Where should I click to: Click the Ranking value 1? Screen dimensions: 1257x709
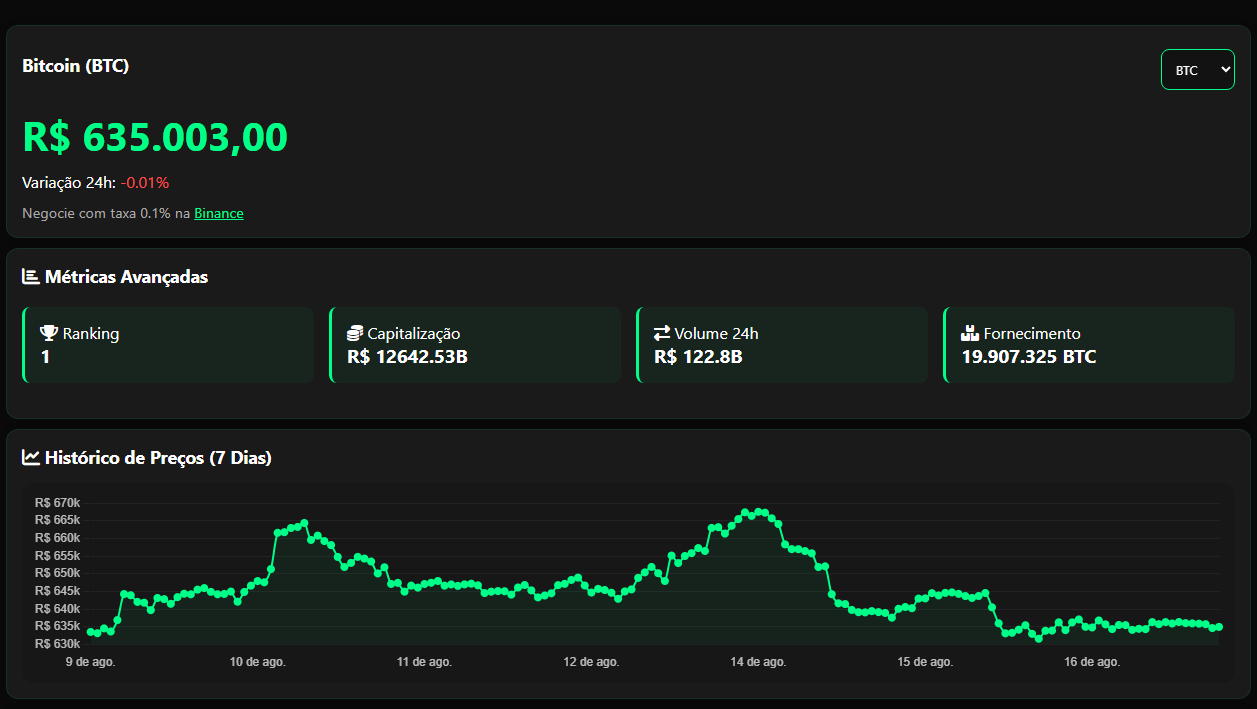click(45, 357)
